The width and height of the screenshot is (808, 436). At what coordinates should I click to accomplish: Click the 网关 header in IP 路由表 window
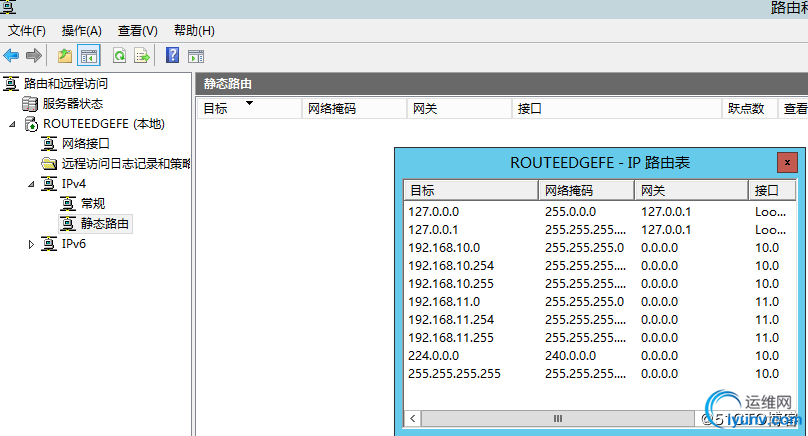point(692,190)
